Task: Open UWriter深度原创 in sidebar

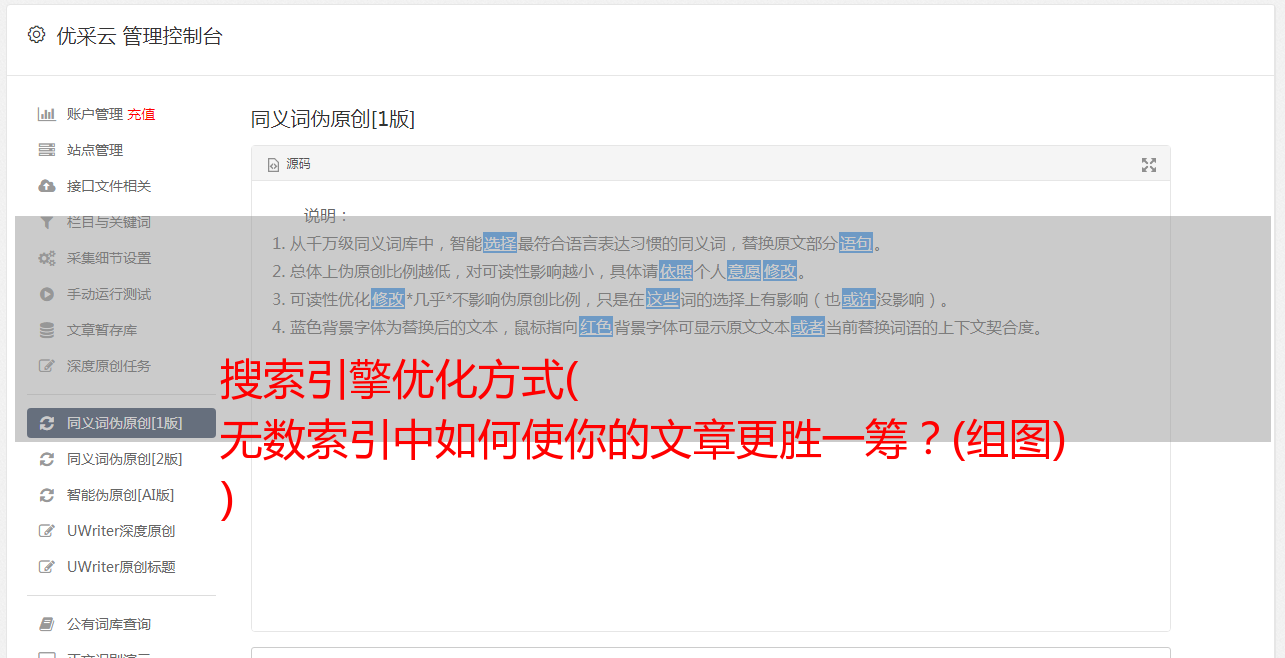Action: [x=121, y=531]
